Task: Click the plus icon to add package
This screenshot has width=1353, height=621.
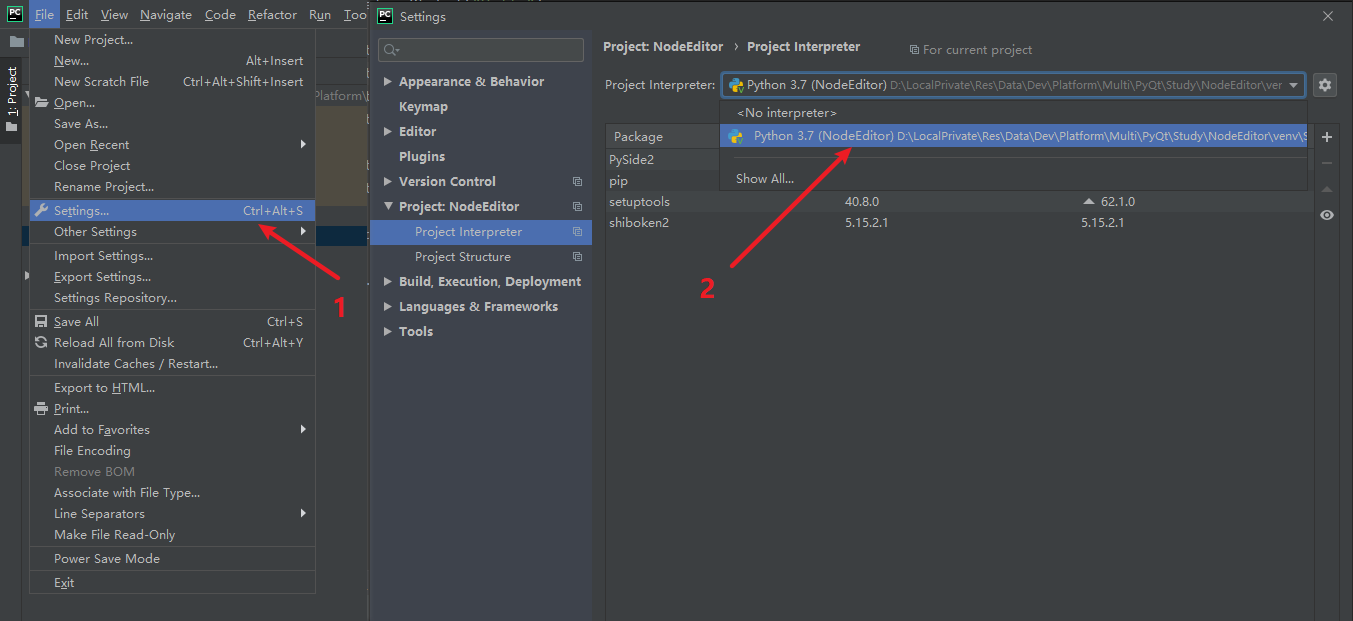Action: click(x=1327, y=137)
